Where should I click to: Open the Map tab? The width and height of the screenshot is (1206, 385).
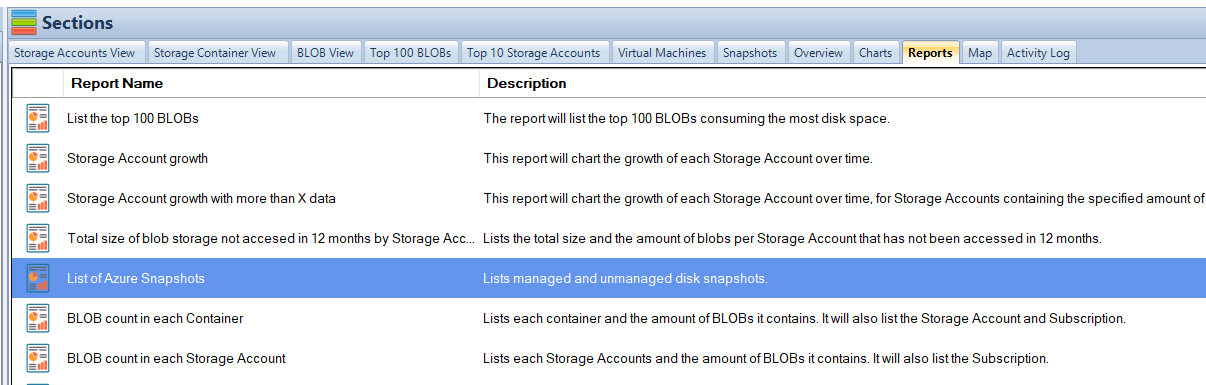point(980,53)
